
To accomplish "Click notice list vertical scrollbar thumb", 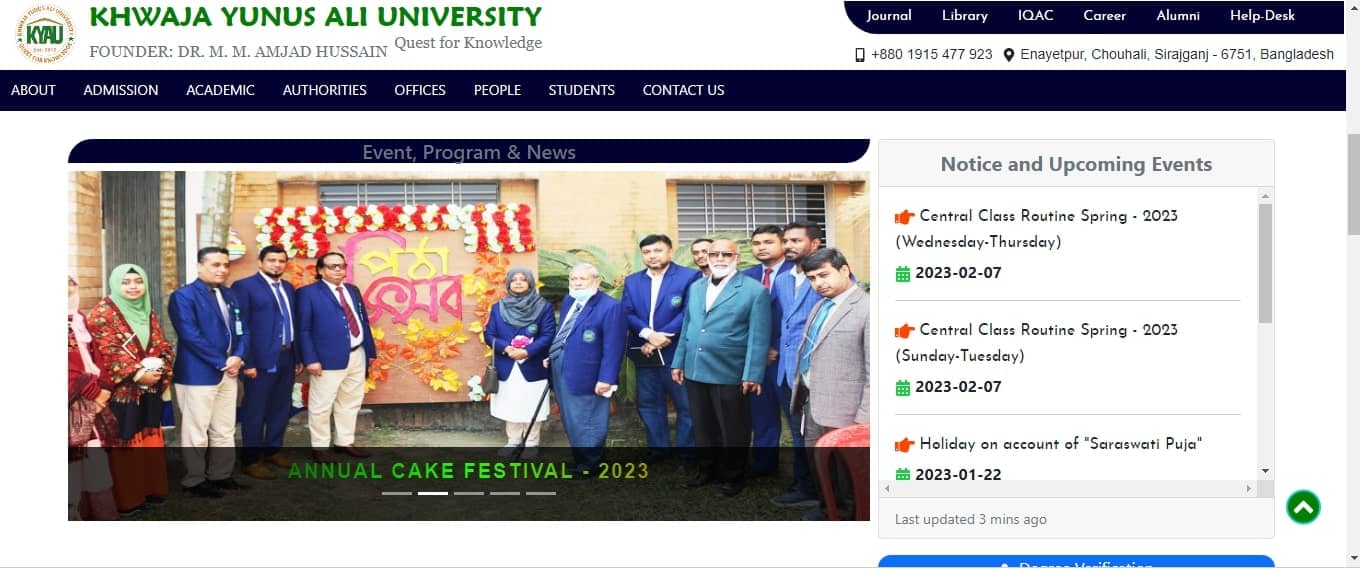I will [x=1265, y=263].
